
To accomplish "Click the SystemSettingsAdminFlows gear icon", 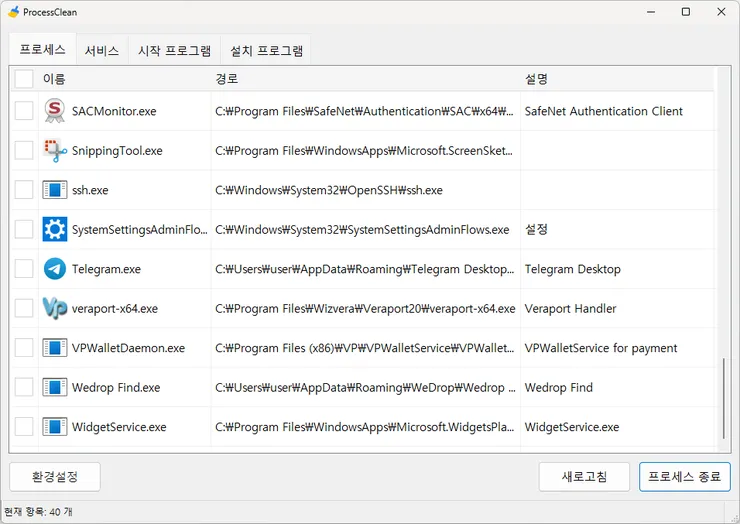I will coord(55,229).
